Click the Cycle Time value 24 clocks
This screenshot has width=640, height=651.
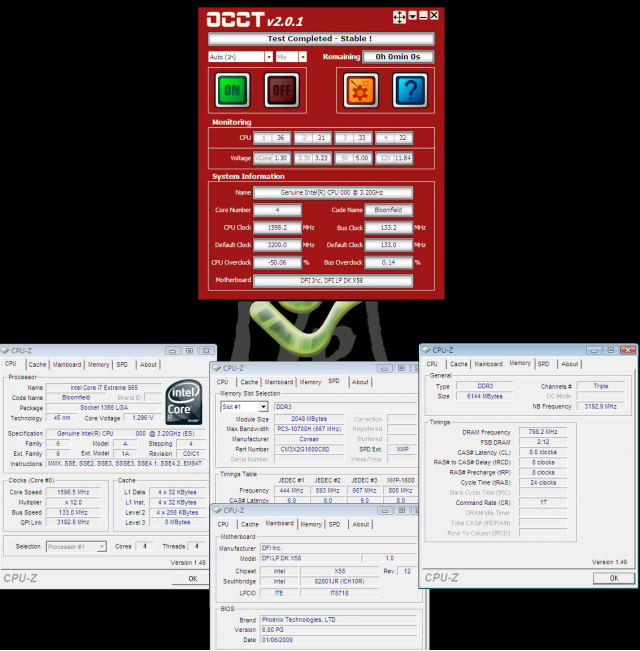pos(543,482)
